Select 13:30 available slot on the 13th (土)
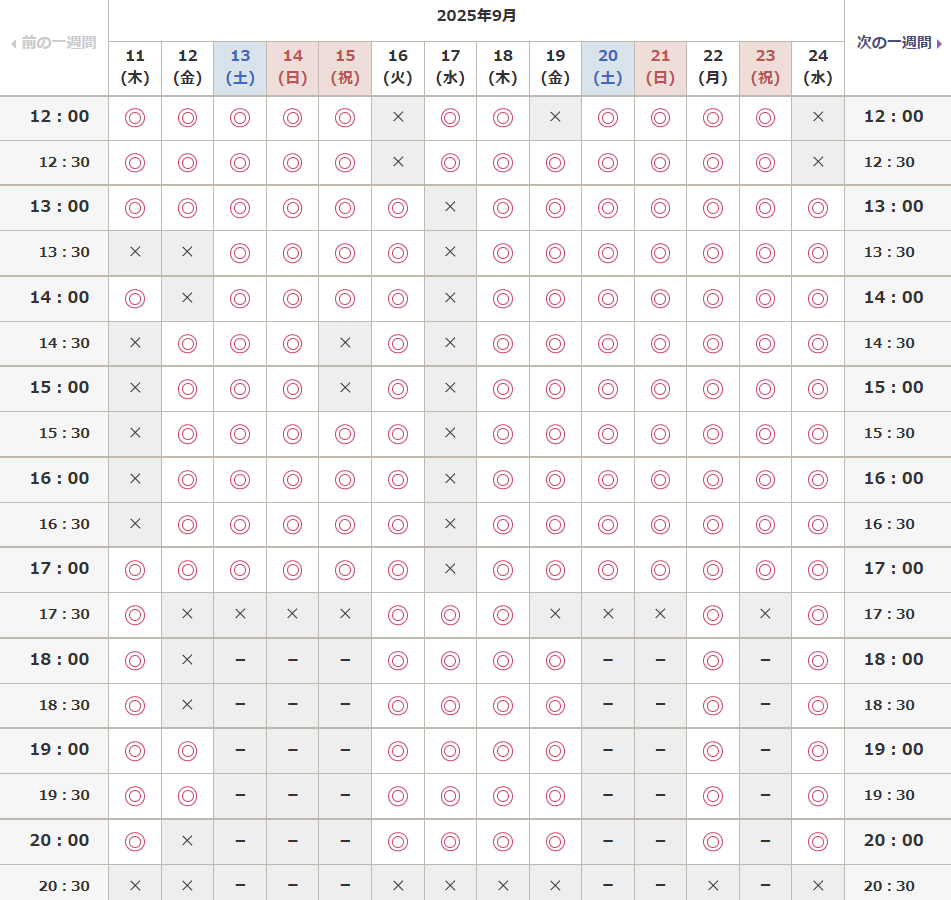951x900 pixels. click(x=240, y=252)
